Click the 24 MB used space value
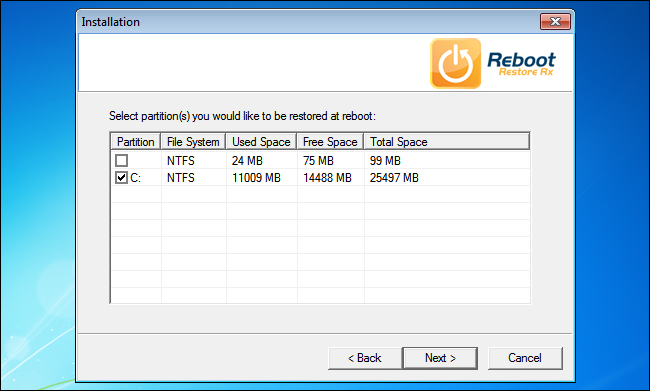650x391 pixels. (x=247, y=160)
